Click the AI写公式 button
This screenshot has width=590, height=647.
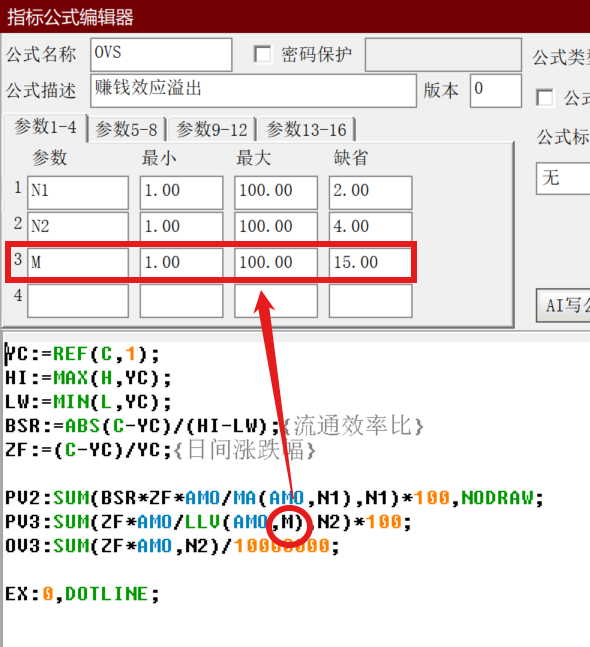563,305
